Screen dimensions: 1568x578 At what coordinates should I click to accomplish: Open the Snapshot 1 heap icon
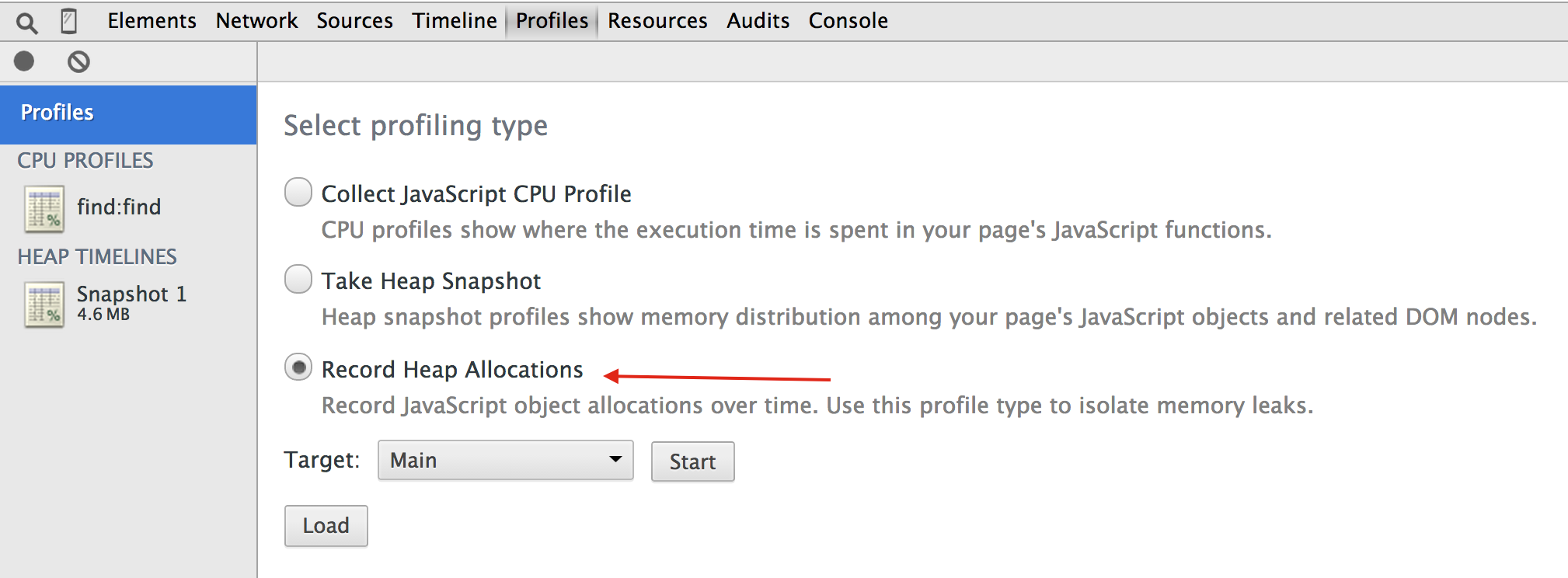(x=44, y=304)
